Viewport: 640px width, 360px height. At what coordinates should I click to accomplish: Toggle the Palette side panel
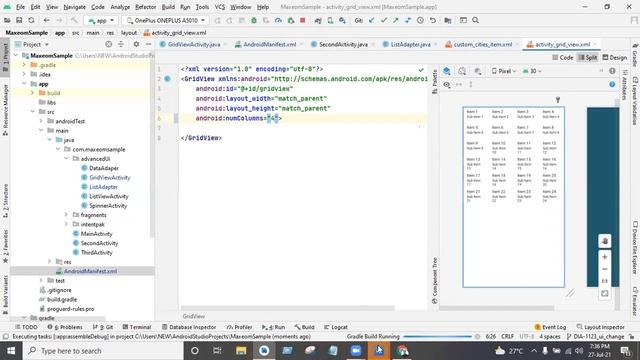coord(435,81)
